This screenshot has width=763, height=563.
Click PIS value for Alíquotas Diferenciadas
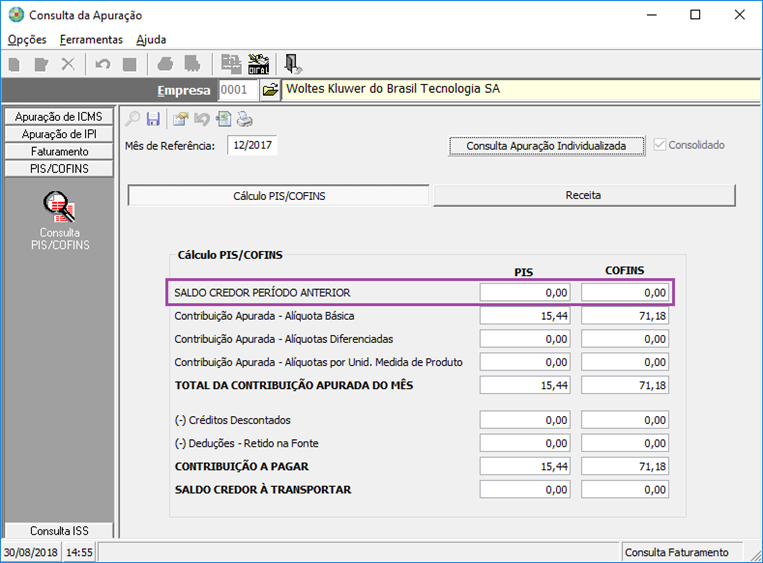[525, 339]
